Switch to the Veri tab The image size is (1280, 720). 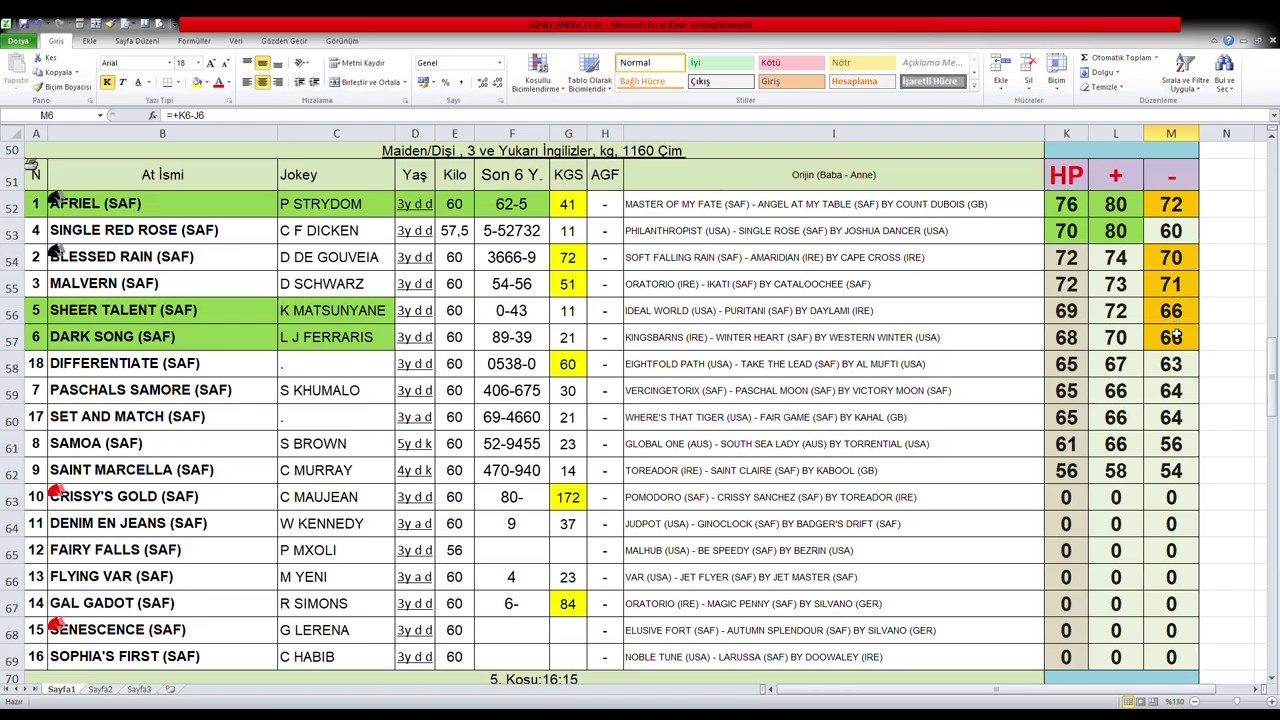click(236, 41)
